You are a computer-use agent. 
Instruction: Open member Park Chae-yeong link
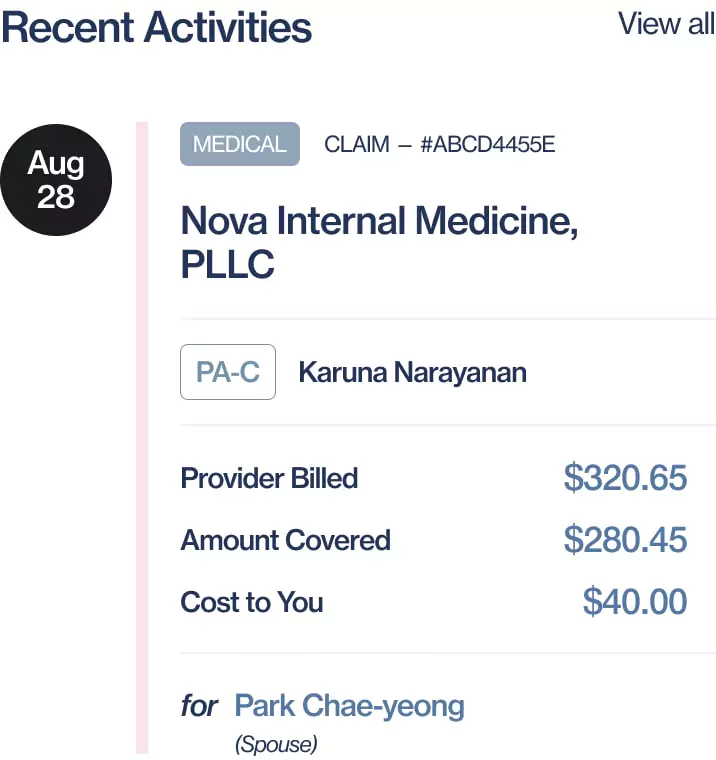(349, 706)
